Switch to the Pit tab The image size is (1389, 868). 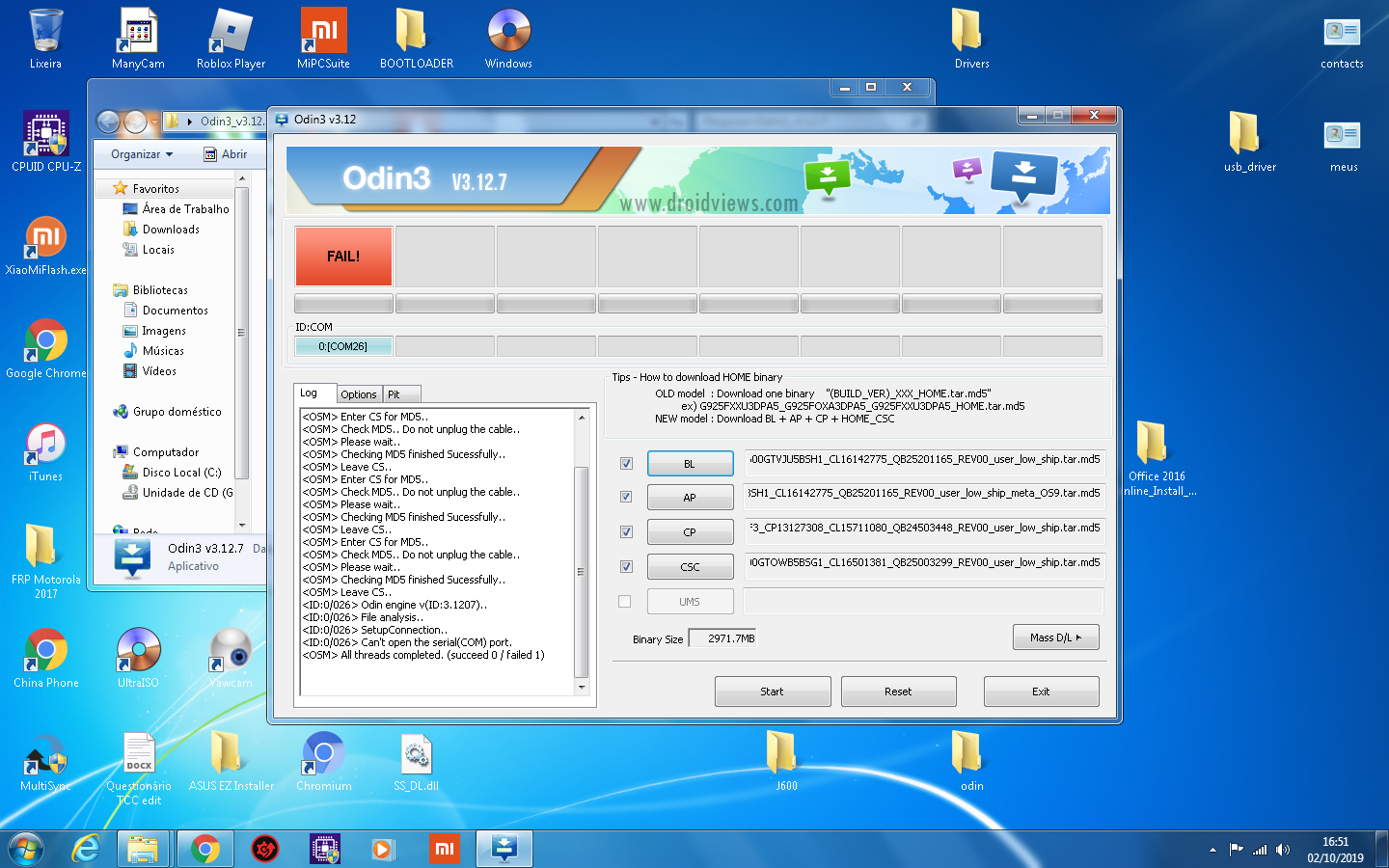[x=401, y=394]
